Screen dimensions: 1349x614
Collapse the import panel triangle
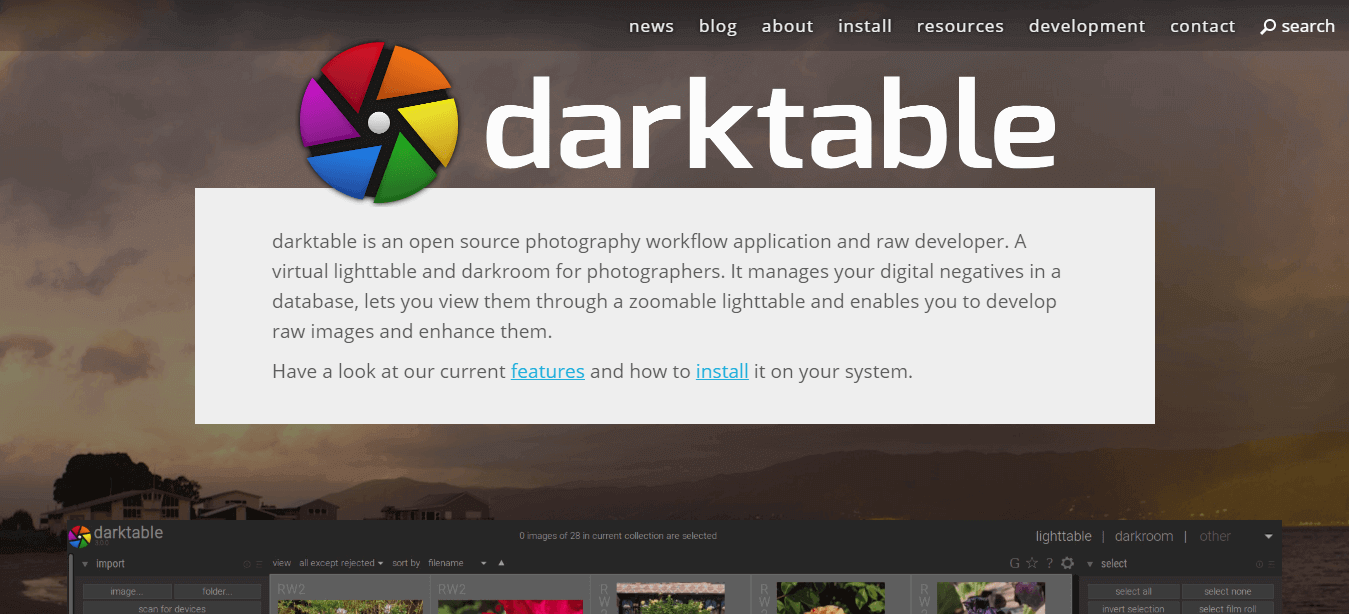click(85, 564)
